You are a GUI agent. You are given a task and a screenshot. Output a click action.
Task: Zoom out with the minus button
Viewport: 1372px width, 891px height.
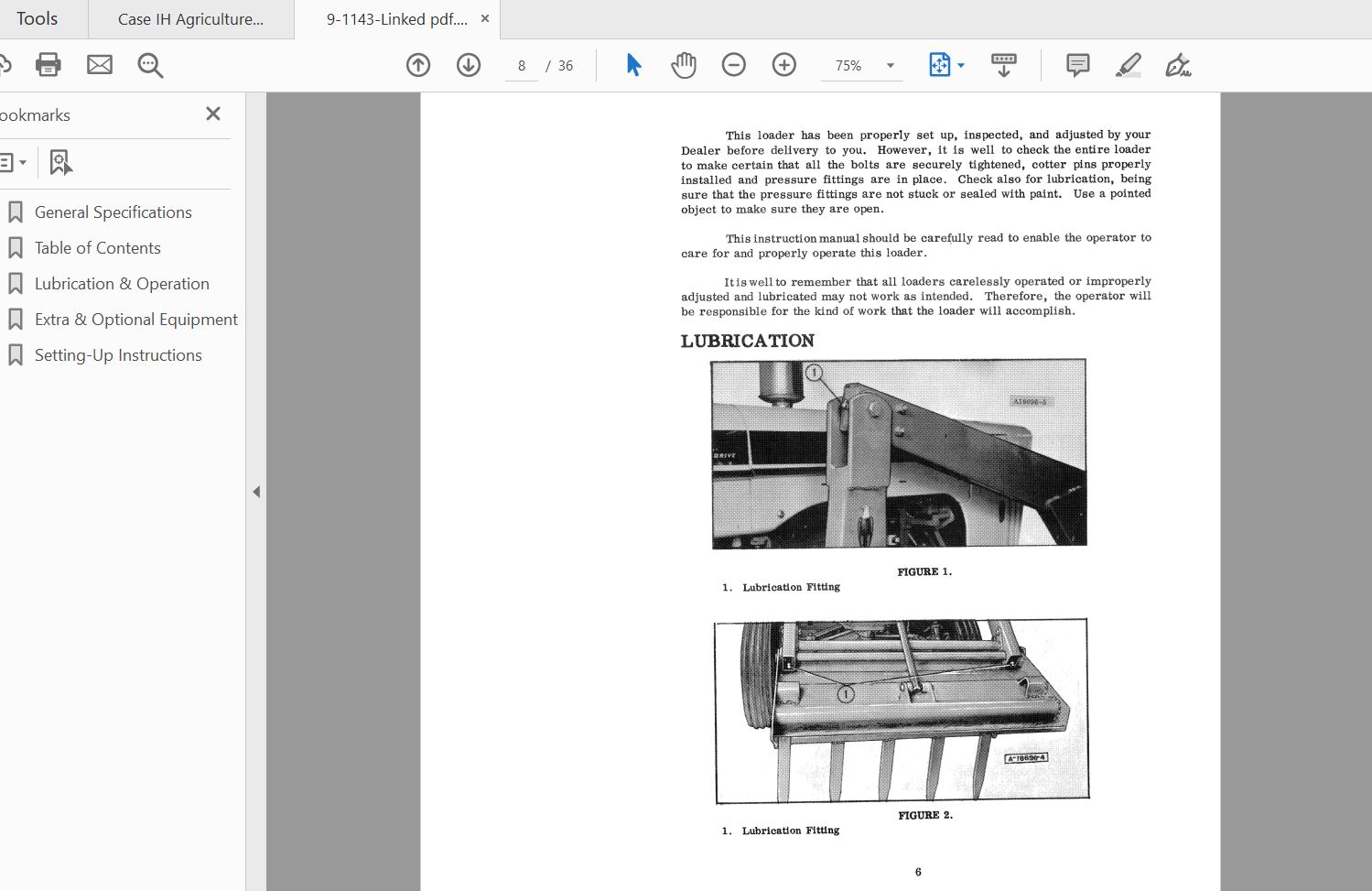coord(734,65)
